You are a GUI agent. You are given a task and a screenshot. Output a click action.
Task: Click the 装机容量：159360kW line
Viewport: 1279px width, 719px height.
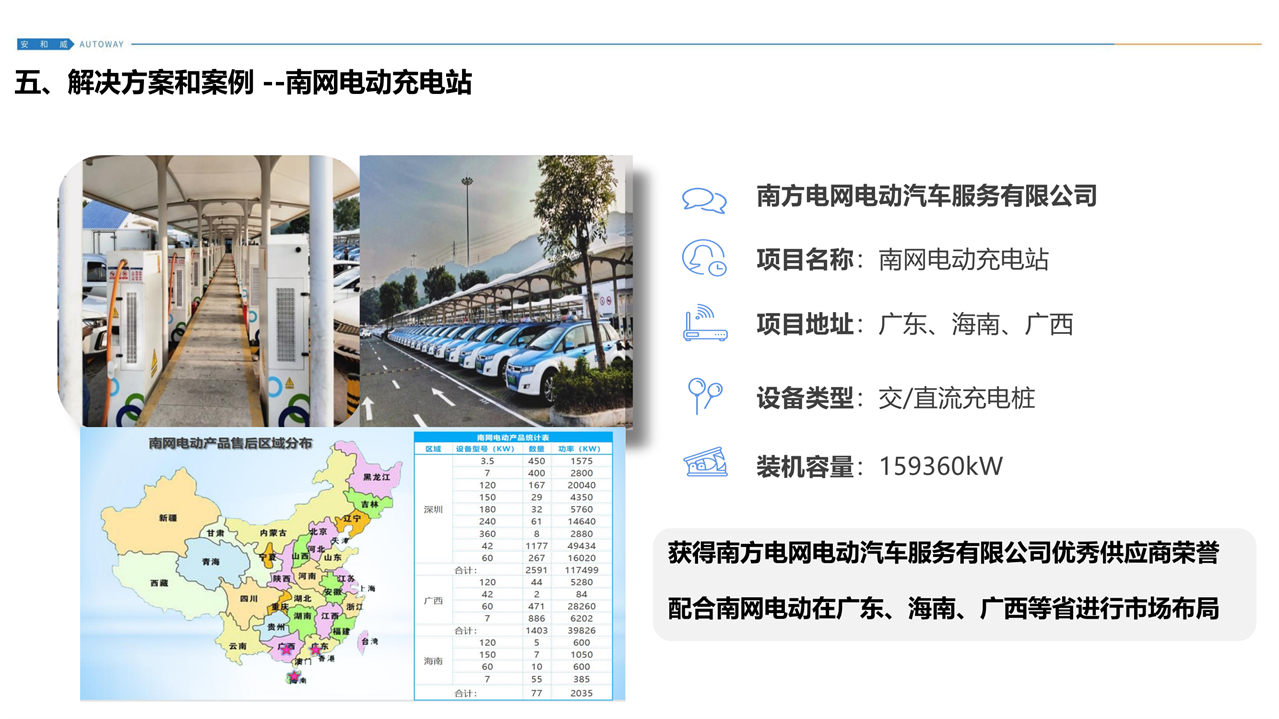pos(880,466)
